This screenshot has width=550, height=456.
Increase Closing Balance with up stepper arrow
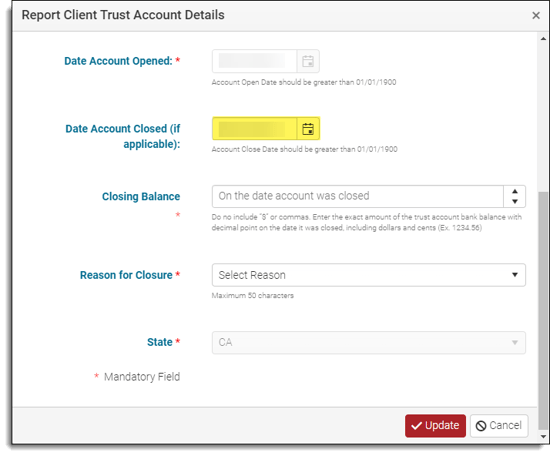point(515,192)
